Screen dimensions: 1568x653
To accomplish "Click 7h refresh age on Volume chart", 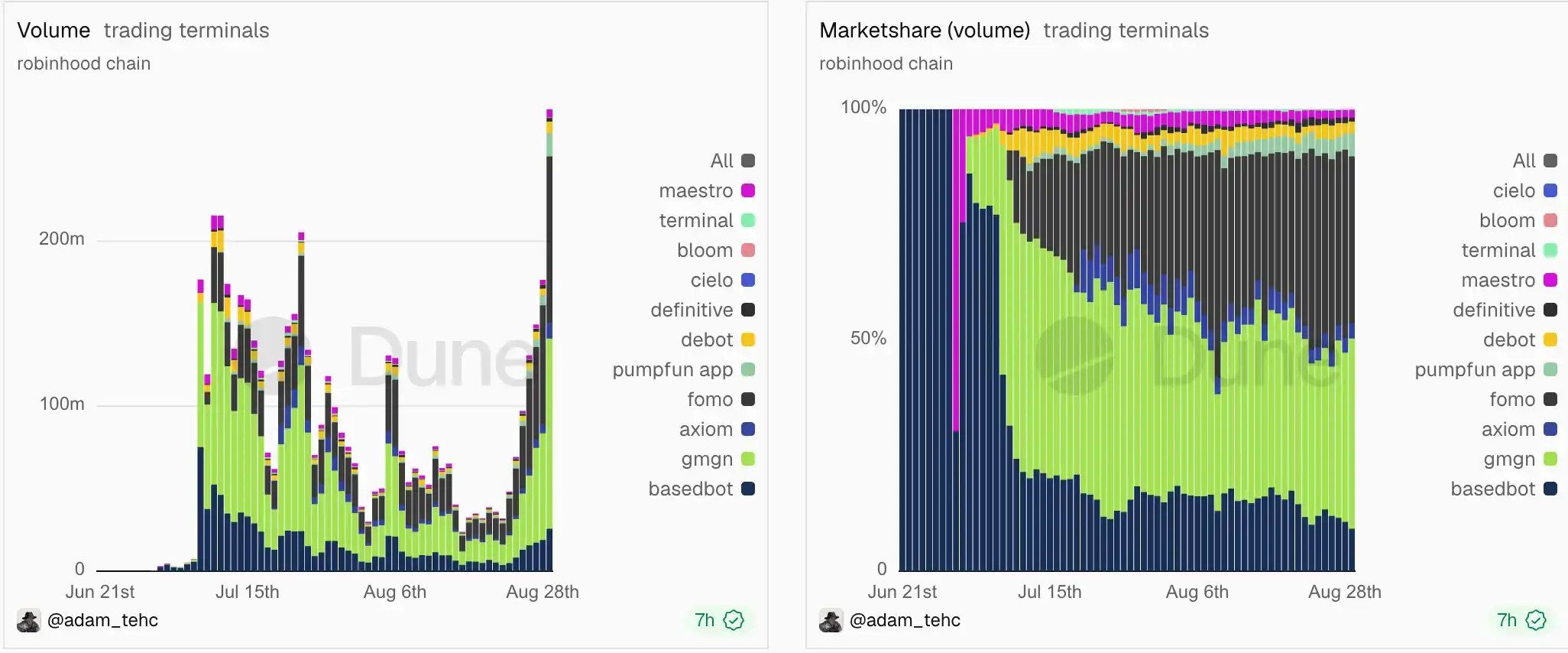I will click(705, 620).
